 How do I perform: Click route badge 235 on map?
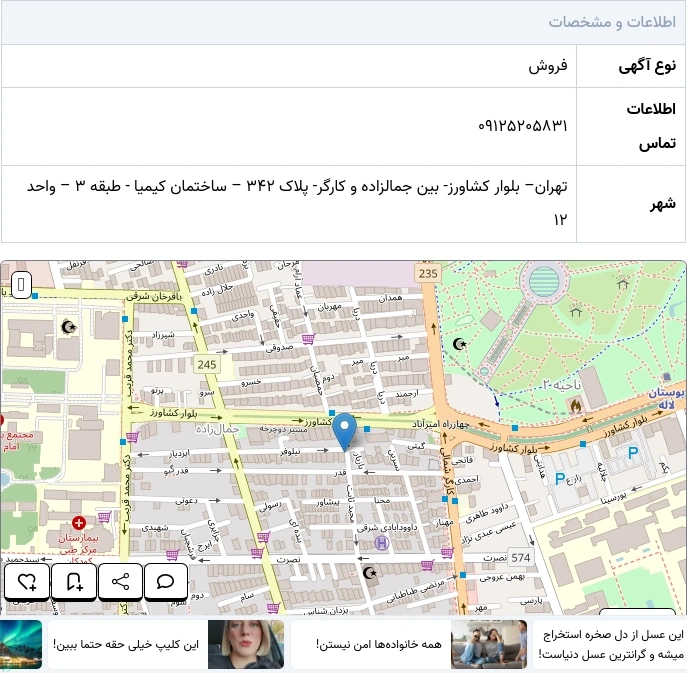click(428, 273)
